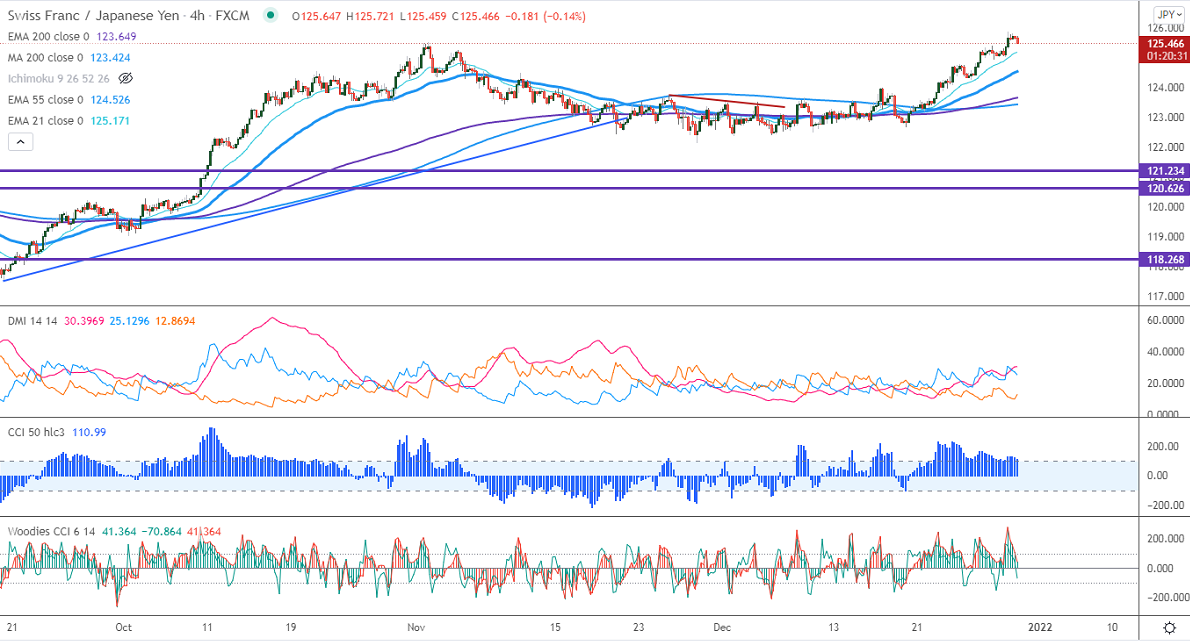Click the Nov label on time axis
Image resolution: width=1190 pixels, height=641 pixels.
[x=416, y=627]
